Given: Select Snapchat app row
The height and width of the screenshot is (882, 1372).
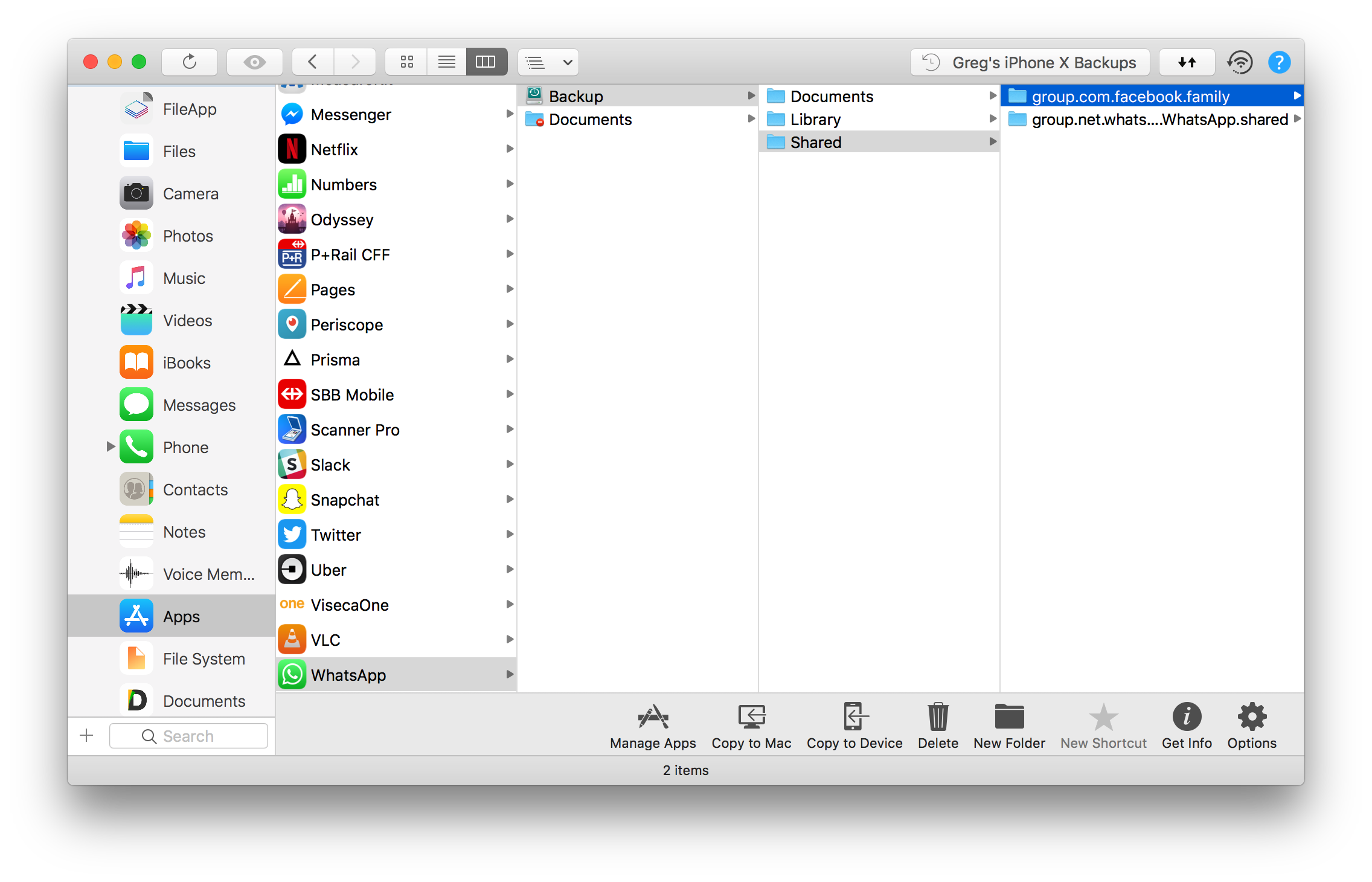Looking at the screenshot, I should click(396, 500).
